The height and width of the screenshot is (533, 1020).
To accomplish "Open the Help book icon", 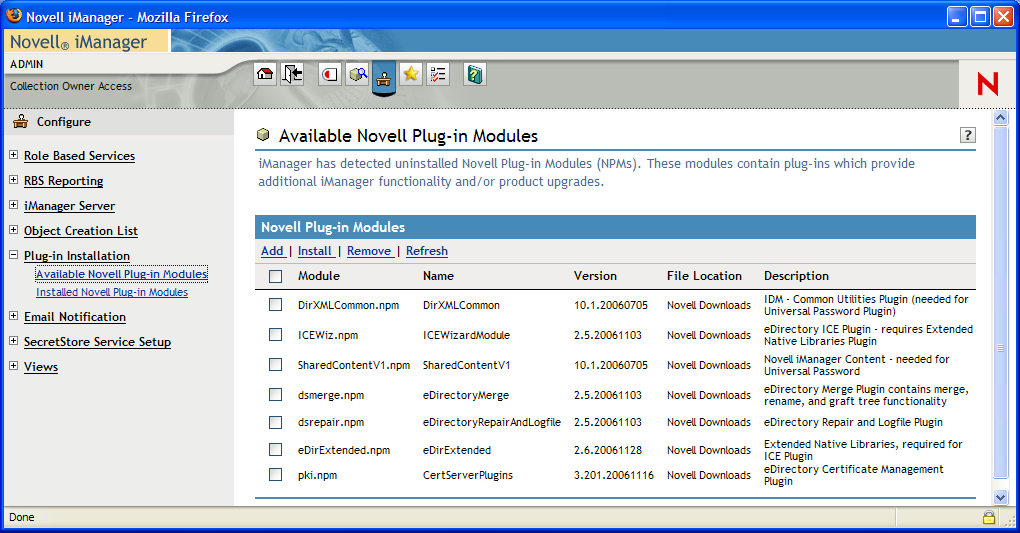I will point(475,74).
